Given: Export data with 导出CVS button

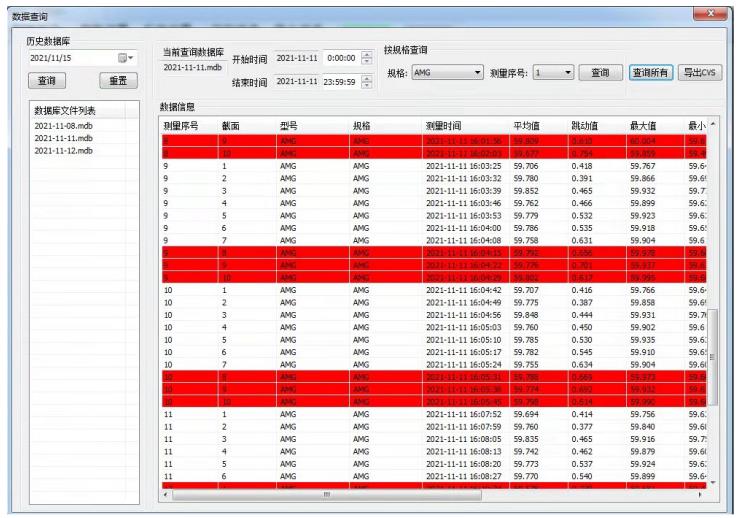Looking at the screenshot, I should (700, 73).
